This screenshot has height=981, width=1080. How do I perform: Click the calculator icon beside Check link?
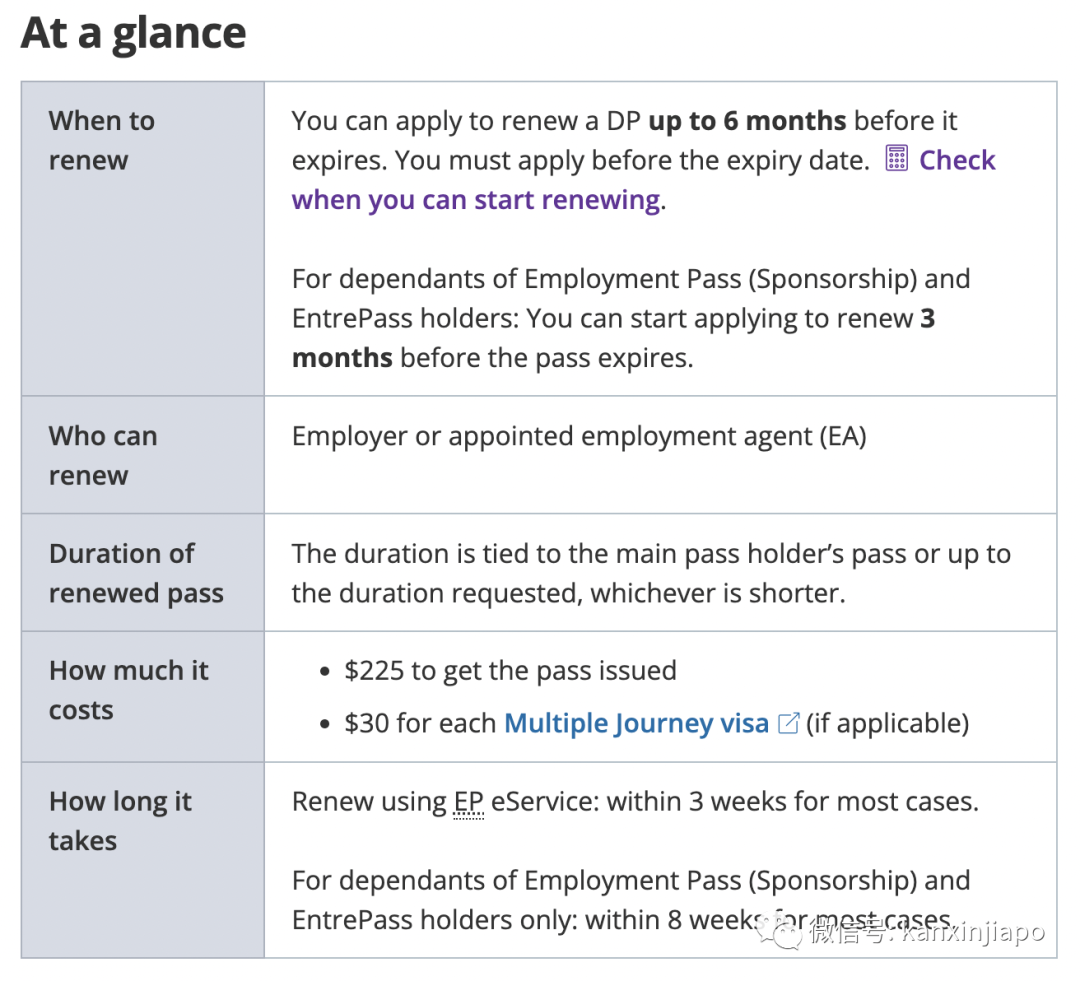[x=896, y=159]
